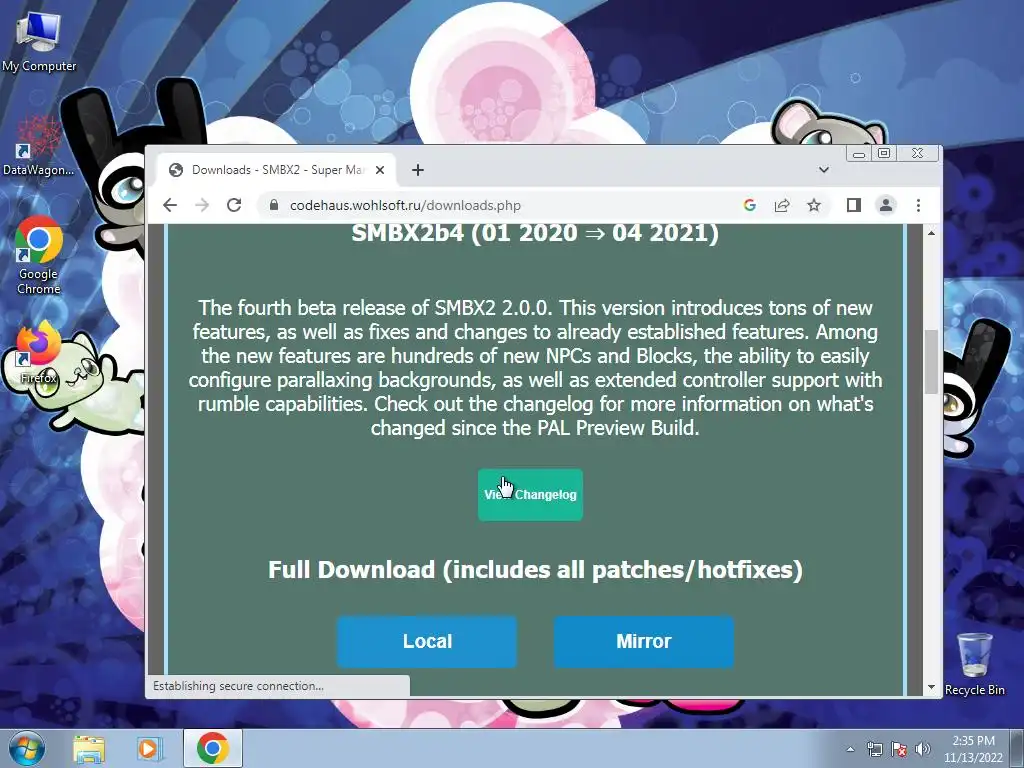Click the network tray icon
Viewport: 1024px width, 768px height.
[874, 749]
